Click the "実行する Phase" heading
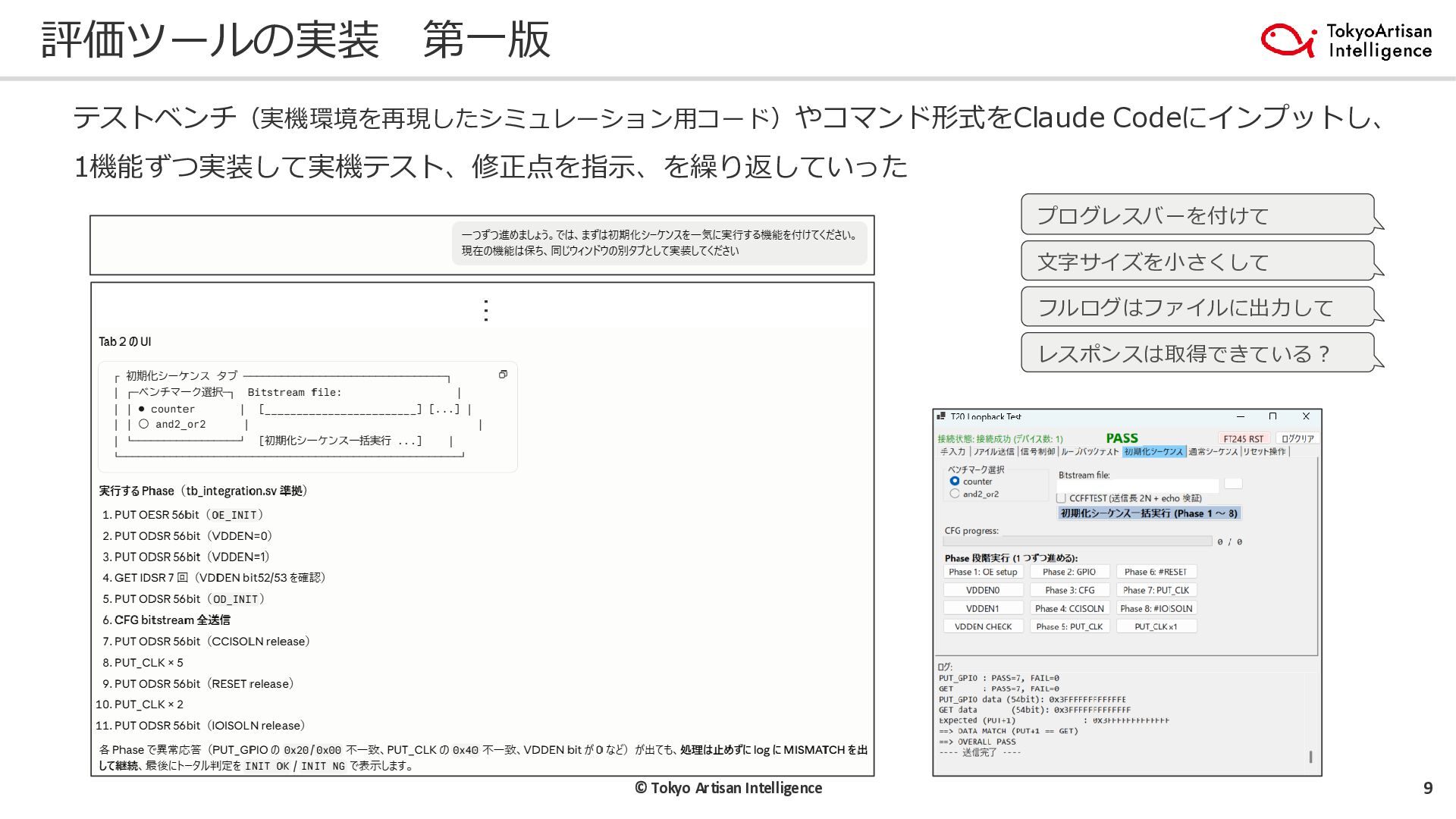 tap(203, 491)
